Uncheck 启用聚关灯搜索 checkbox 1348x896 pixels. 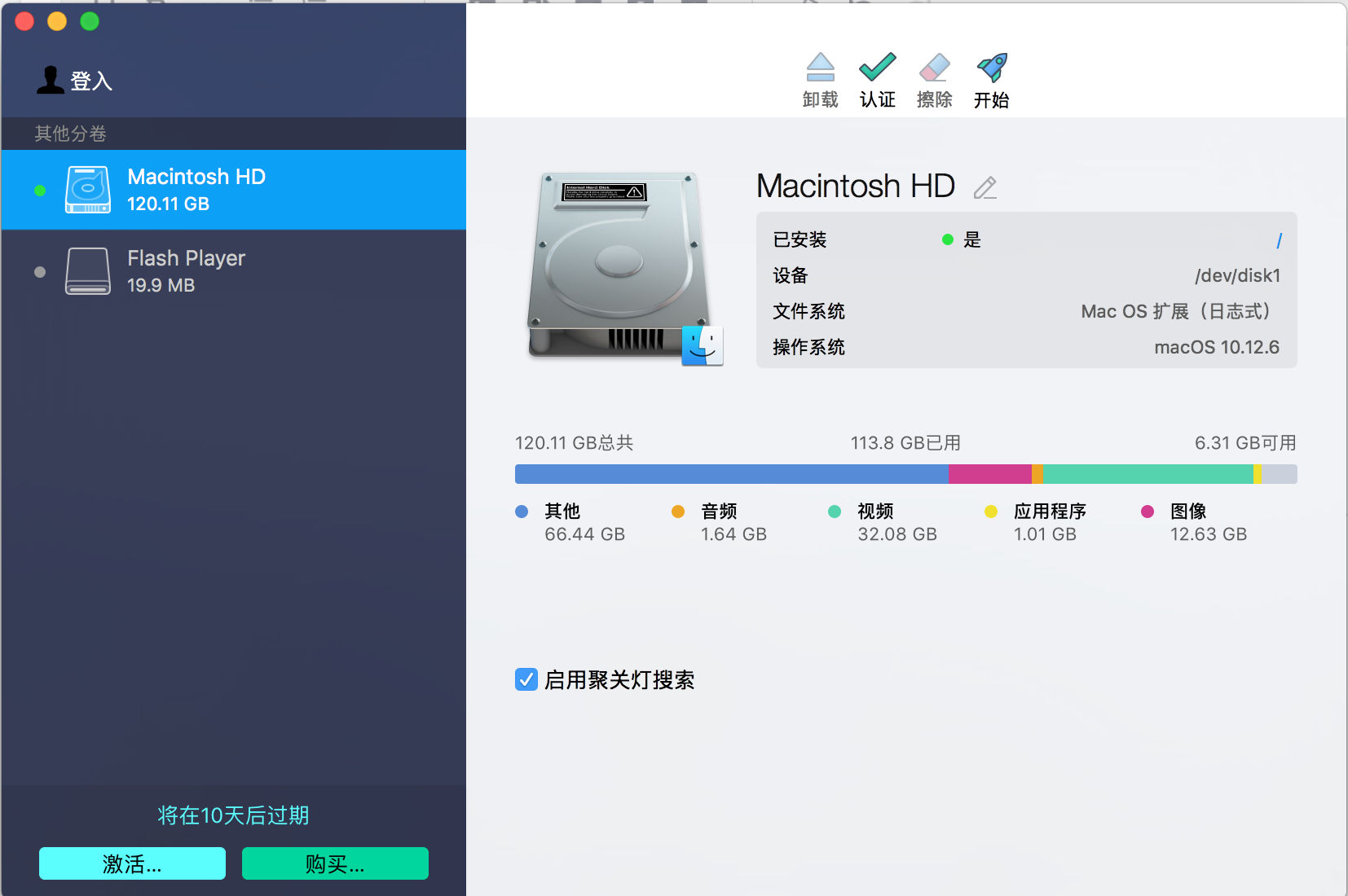point(526,679)
